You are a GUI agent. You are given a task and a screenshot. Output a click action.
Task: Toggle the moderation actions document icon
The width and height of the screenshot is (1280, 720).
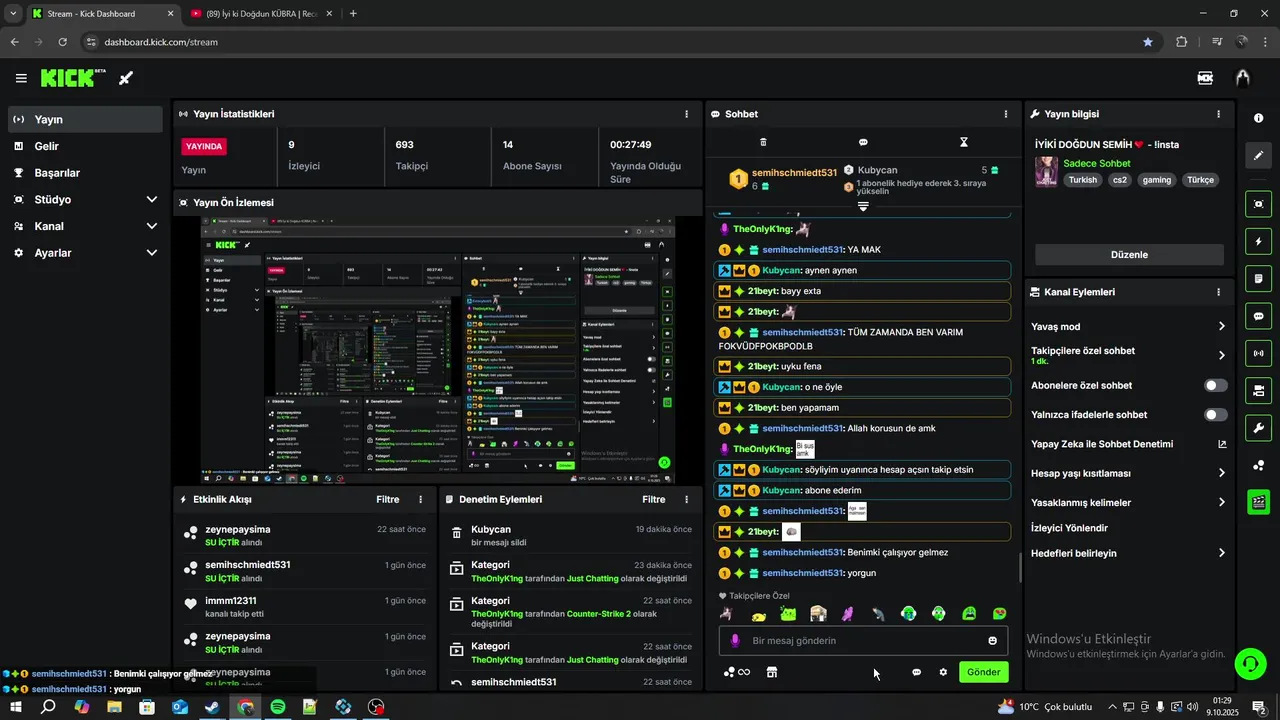(1258, 278)
